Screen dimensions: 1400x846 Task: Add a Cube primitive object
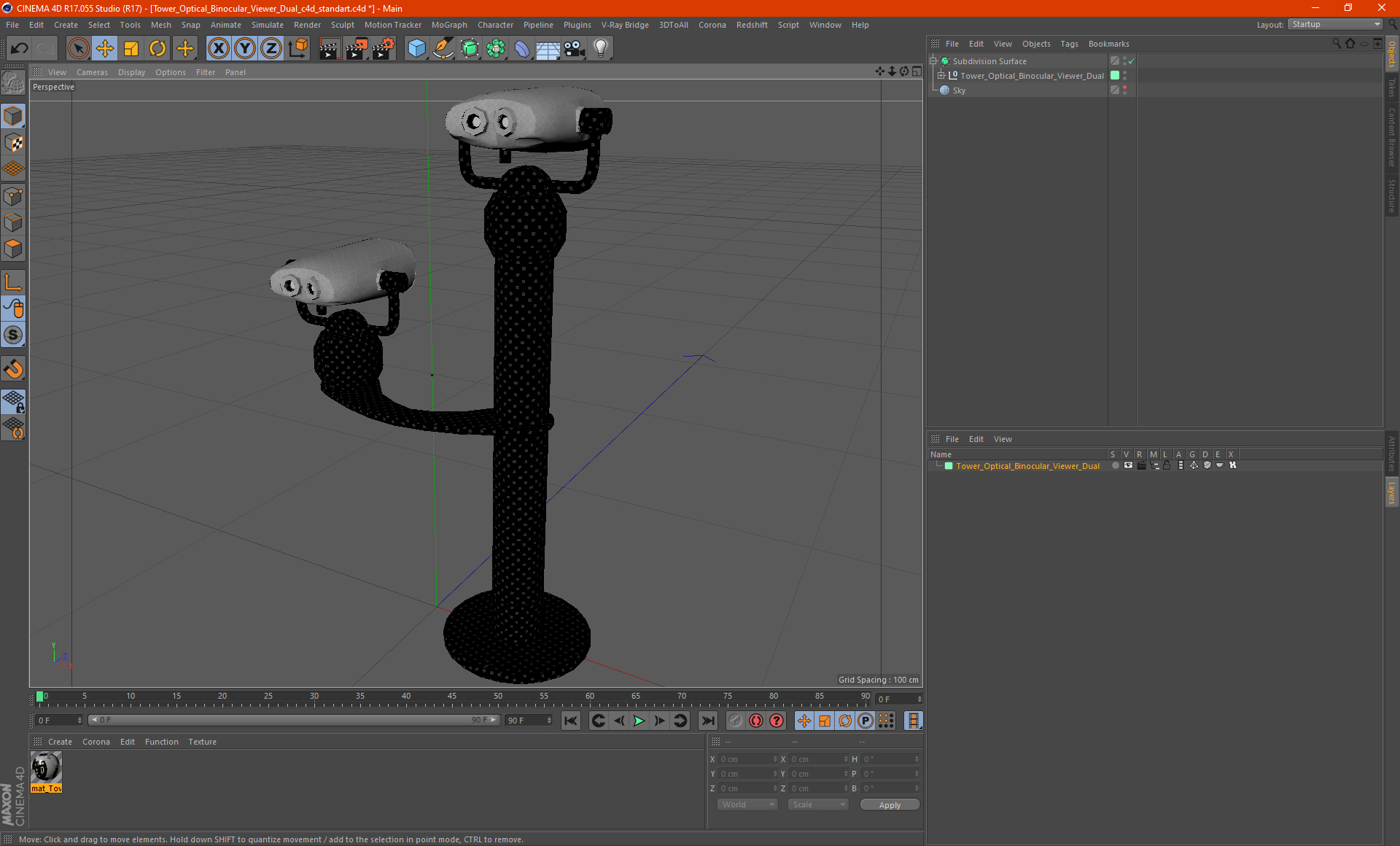point(416,49)
